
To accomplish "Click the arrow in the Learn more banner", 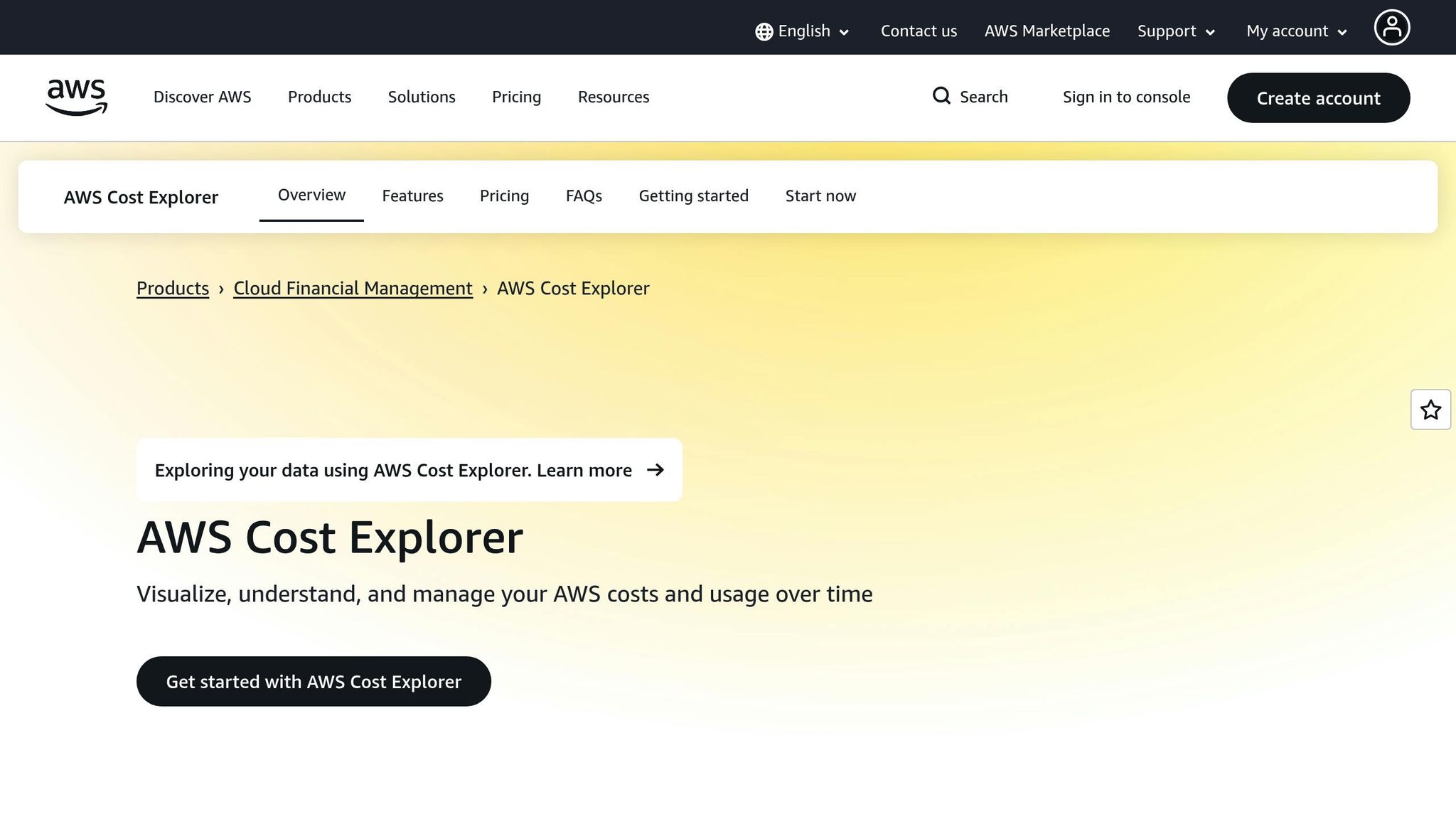I will coord(656,470).
